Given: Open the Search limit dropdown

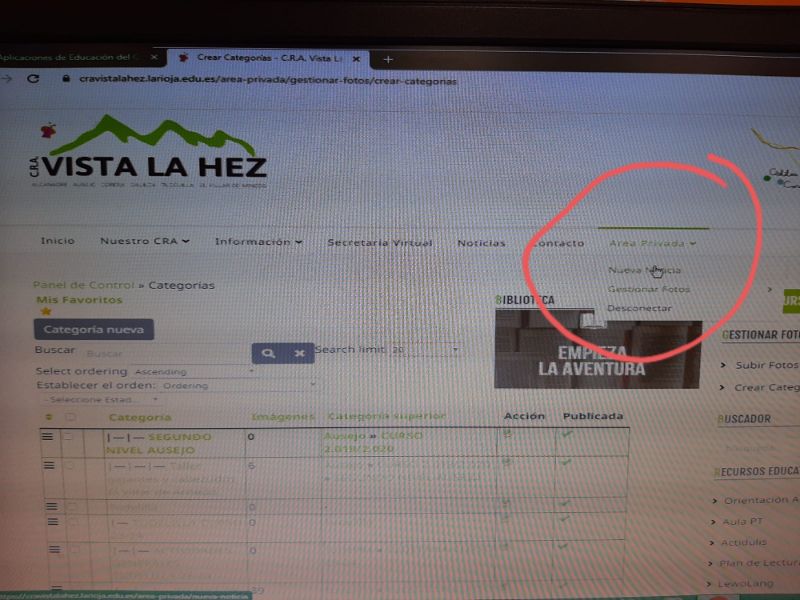Looking at the screenshot, I should click(425, 350).
